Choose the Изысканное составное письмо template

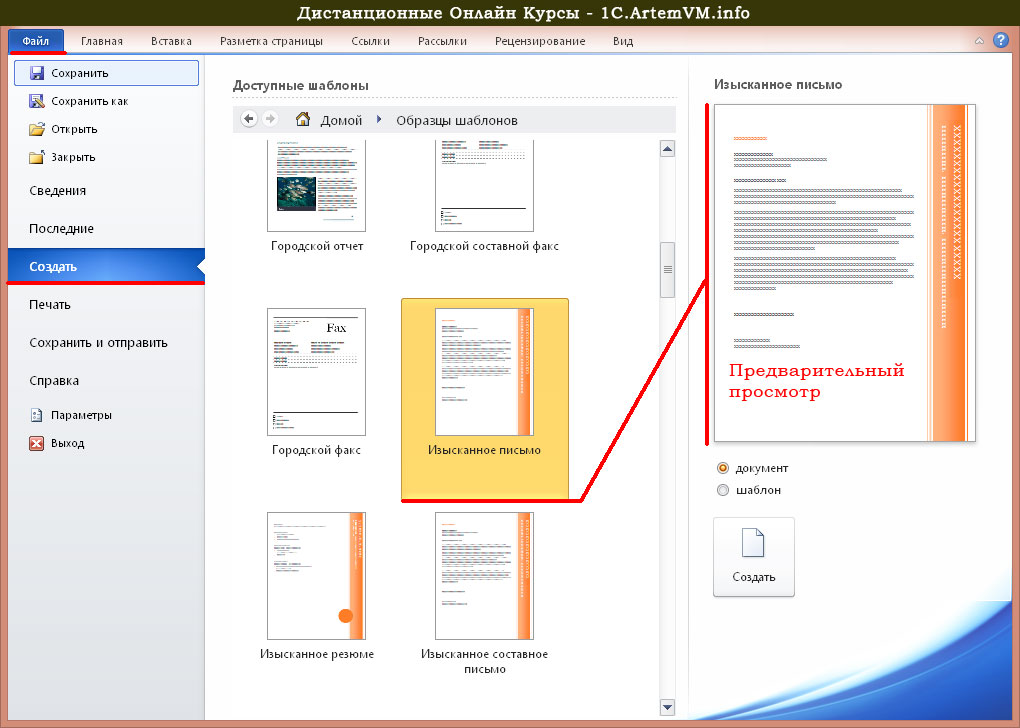point(485,593)
